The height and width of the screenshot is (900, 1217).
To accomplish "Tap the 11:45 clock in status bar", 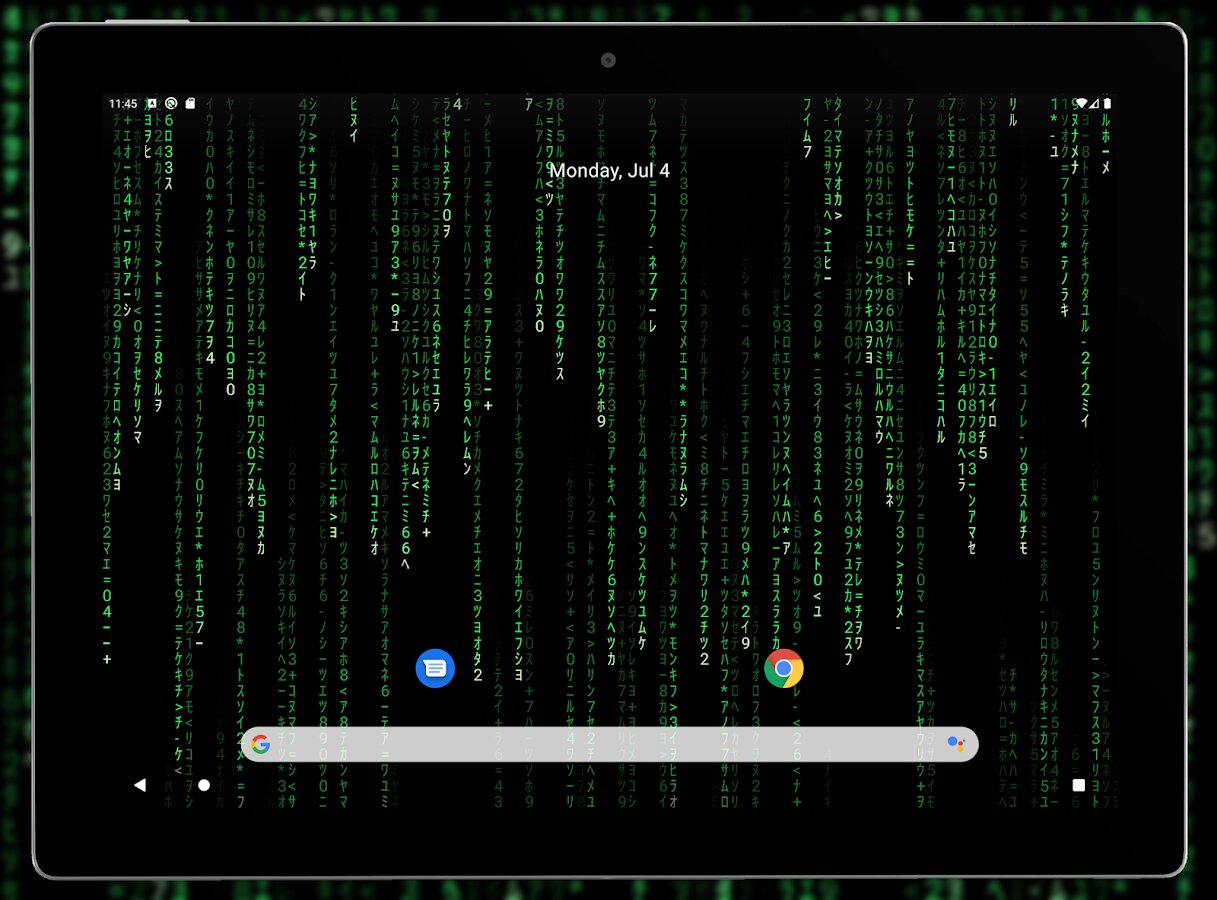I will [x=123, y=103].
